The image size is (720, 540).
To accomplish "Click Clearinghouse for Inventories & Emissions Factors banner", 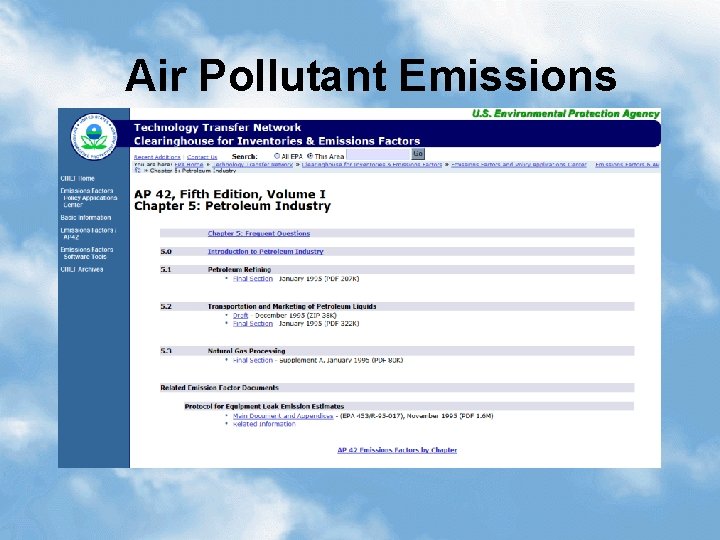I will tap(277, 141).
